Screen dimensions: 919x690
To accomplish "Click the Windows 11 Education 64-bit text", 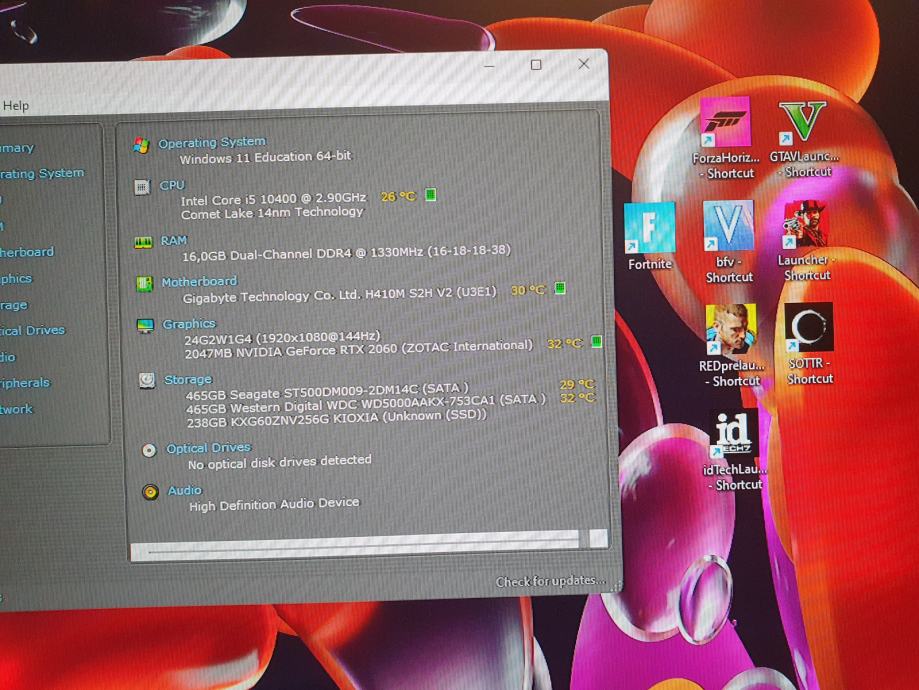I will (x=266, y=158).
